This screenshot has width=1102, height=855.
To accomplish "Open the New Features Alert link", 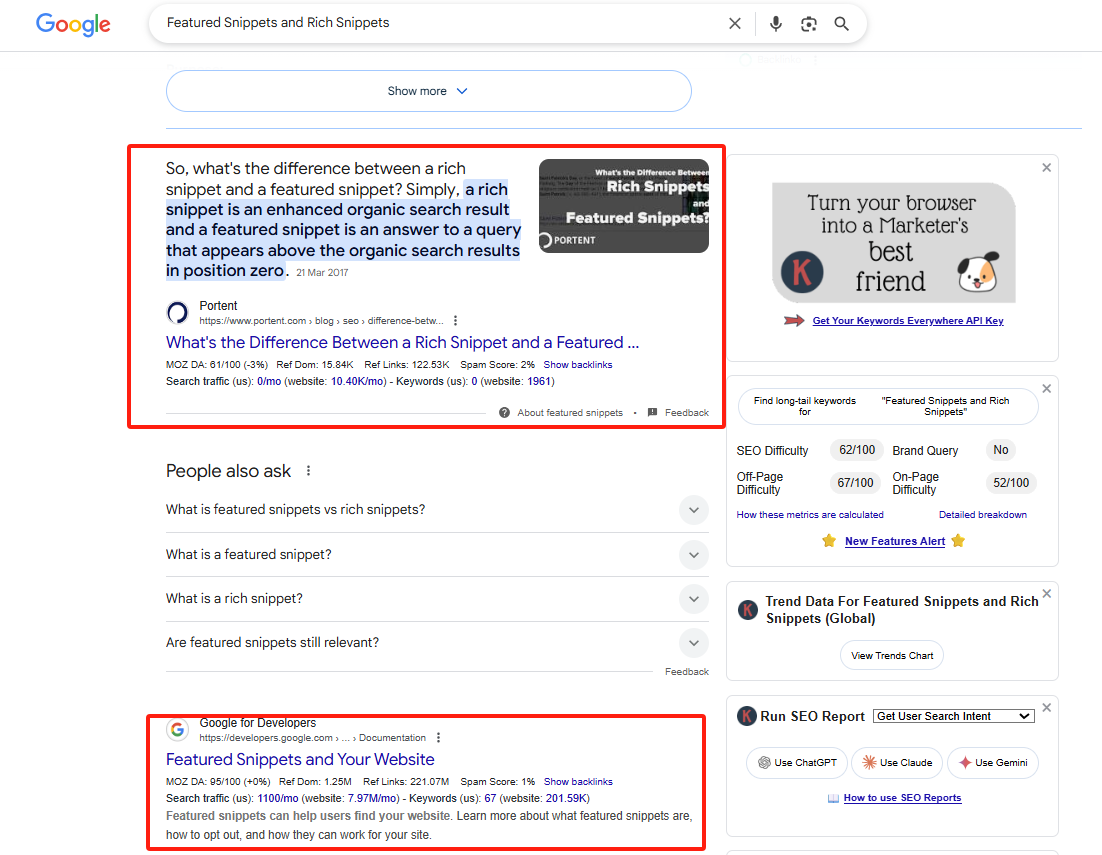I will (895, 541).
